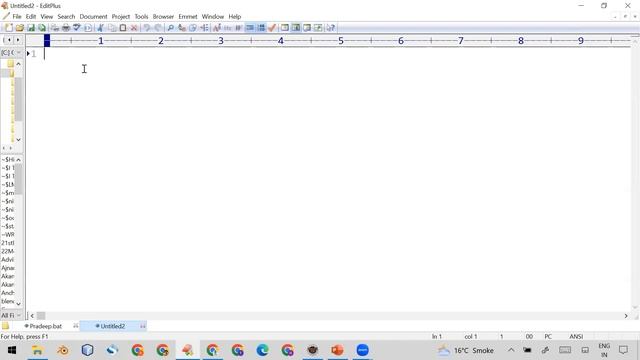Open the Replace toolbar icon
The image size is (640, 360).
[182, 28]
